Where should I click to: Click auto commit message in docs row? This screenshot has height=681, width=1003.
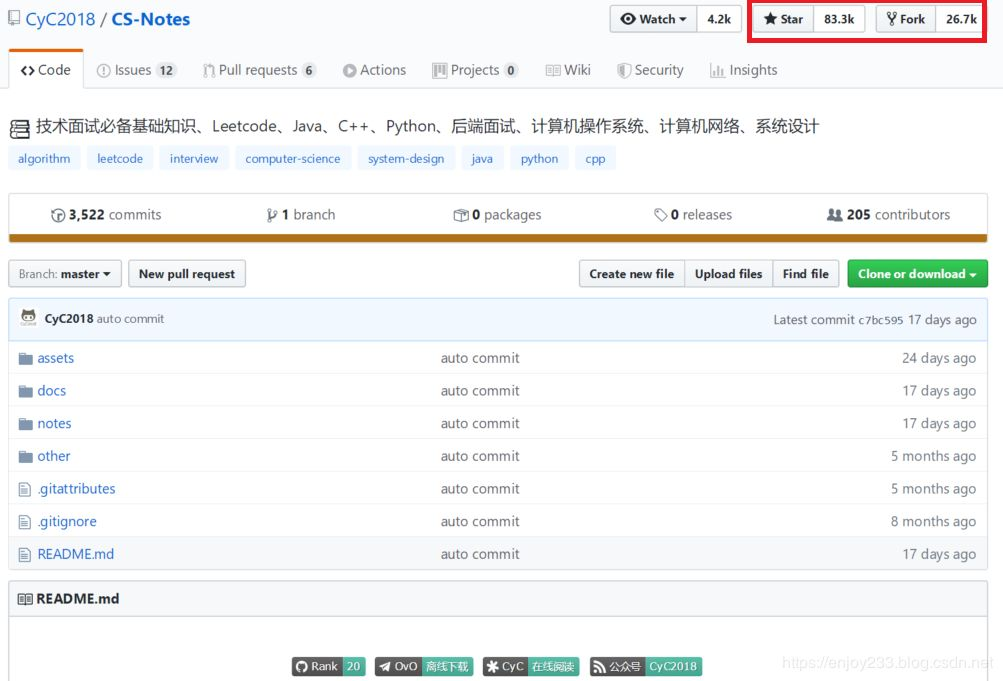tap(480, 391)
